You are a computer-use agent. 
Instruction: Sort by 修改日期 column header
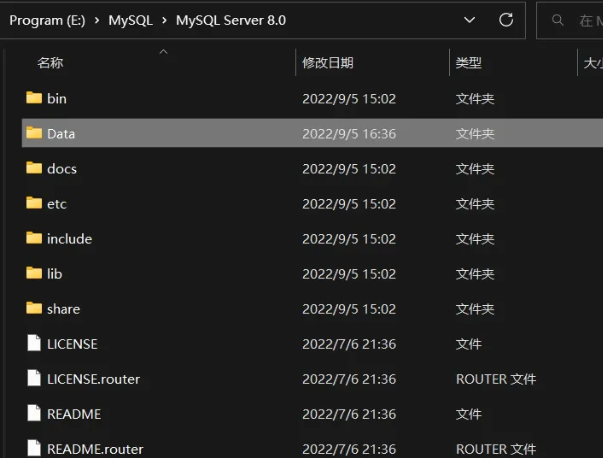pyautogui.click(x=328, y=63)
